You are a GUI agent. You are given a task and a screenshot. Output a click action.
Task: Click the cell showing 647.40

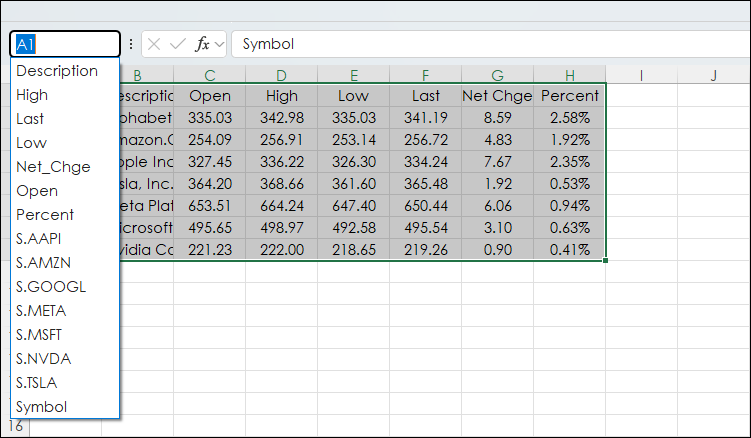point(354,206)
